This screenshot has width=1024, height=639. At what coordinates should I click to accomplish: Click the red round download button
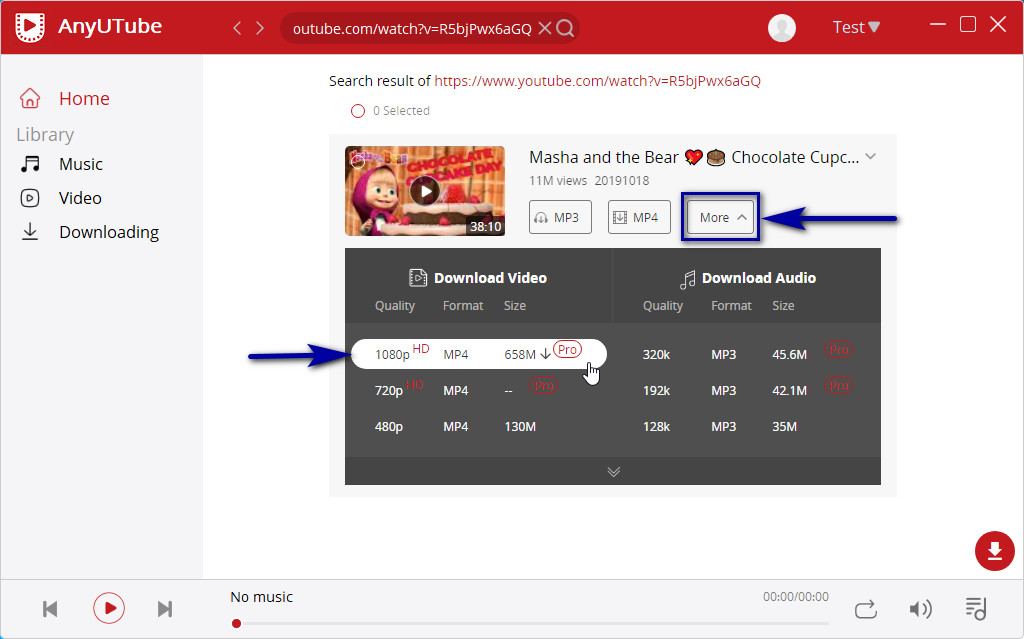pos(995,551)
